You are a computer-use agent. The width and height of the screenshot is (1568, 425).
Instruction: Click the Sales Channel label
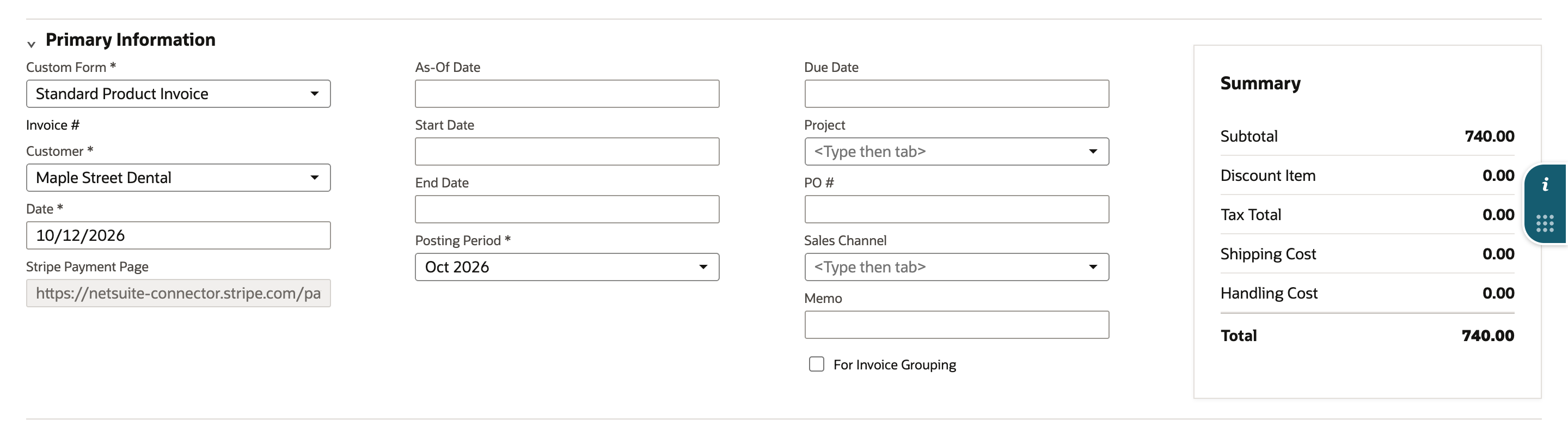[x=845, y=240]
